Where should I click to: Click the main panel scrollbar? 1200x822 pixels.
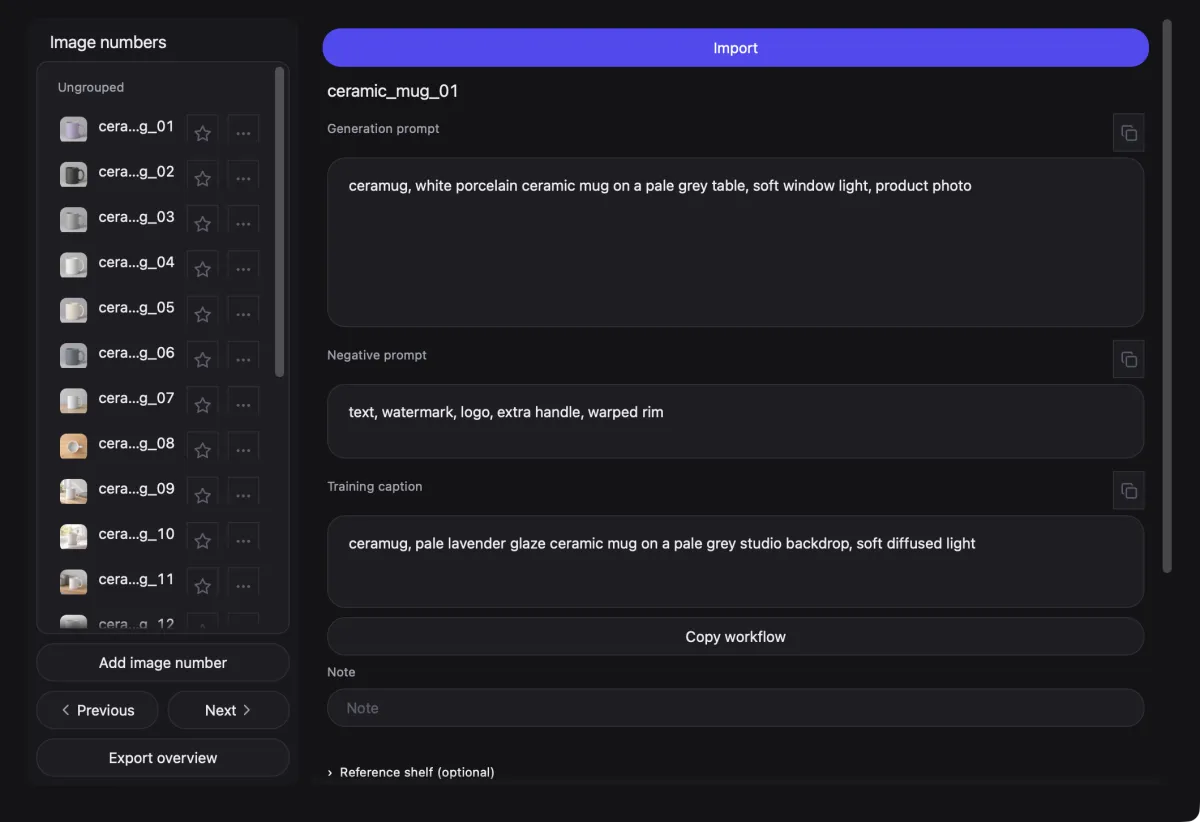[x=1166, y=296]
